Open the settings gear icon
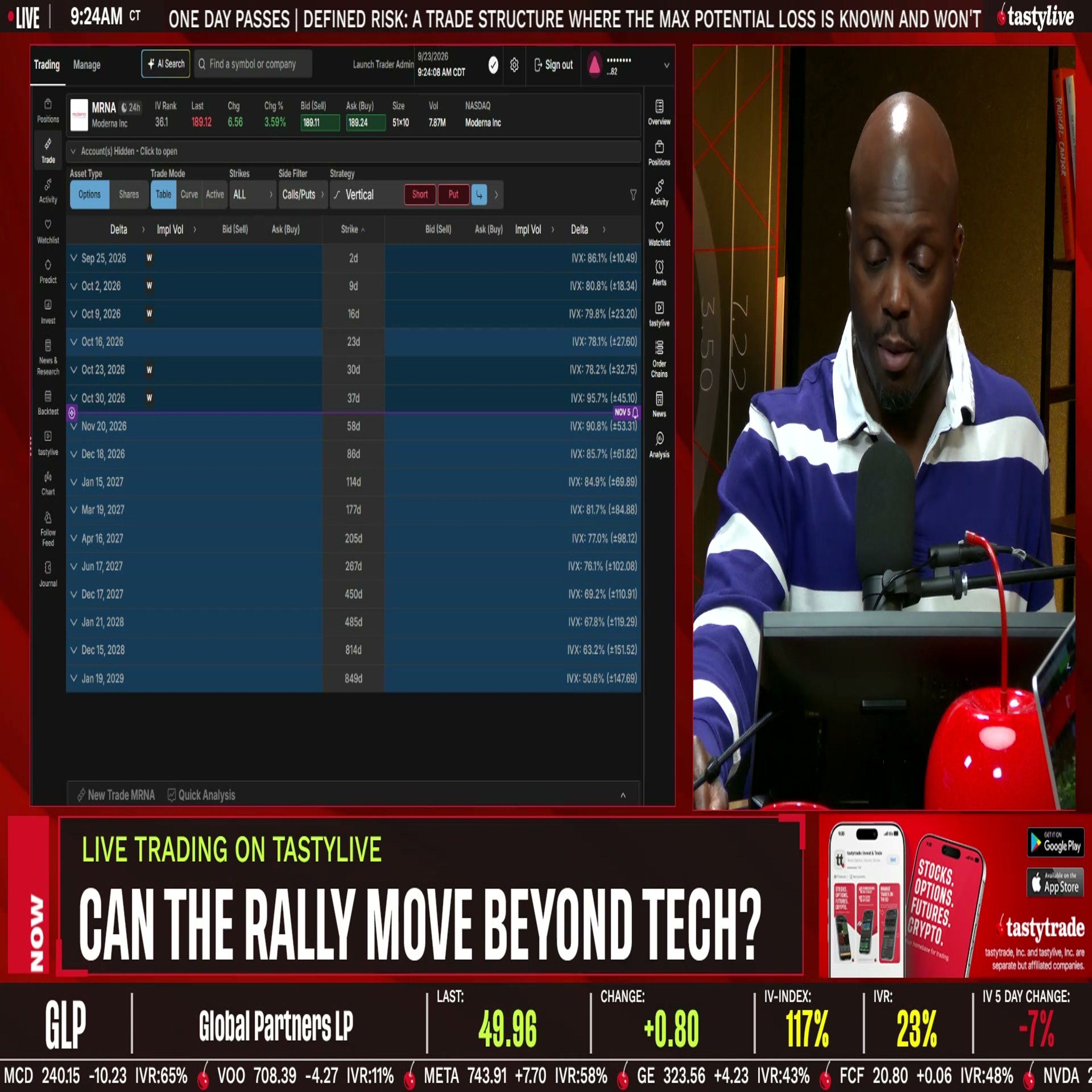The height and width of the screenshot is (1092, 1092). coord(514,65)
